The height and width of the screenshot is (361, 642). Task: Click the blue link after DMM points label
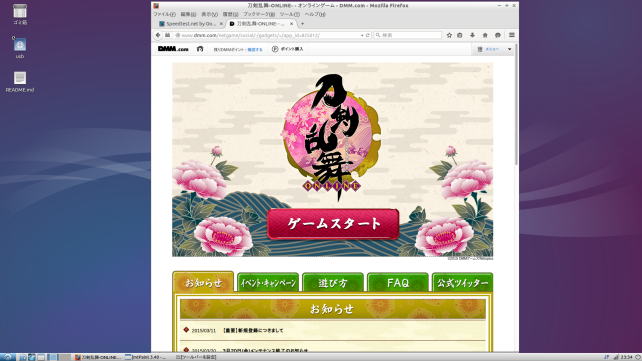pos(255,50)
